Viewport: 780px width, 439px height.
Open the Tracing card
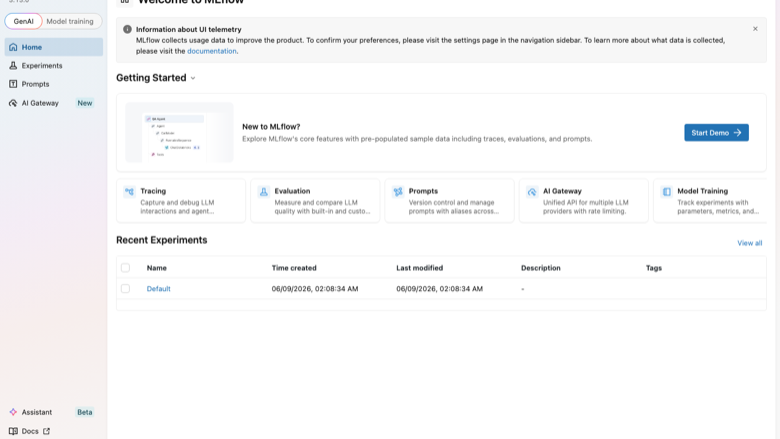[x=181, y=201]
